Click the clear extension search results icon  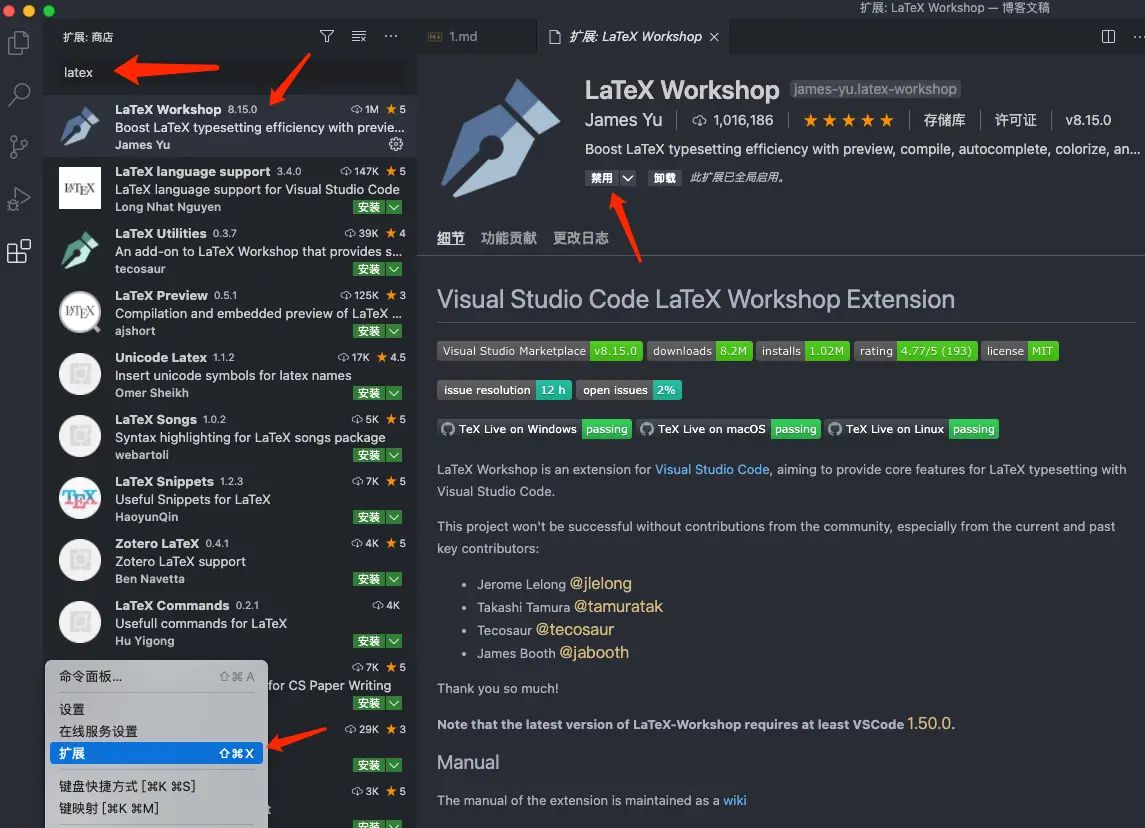[x=358, y=35]
